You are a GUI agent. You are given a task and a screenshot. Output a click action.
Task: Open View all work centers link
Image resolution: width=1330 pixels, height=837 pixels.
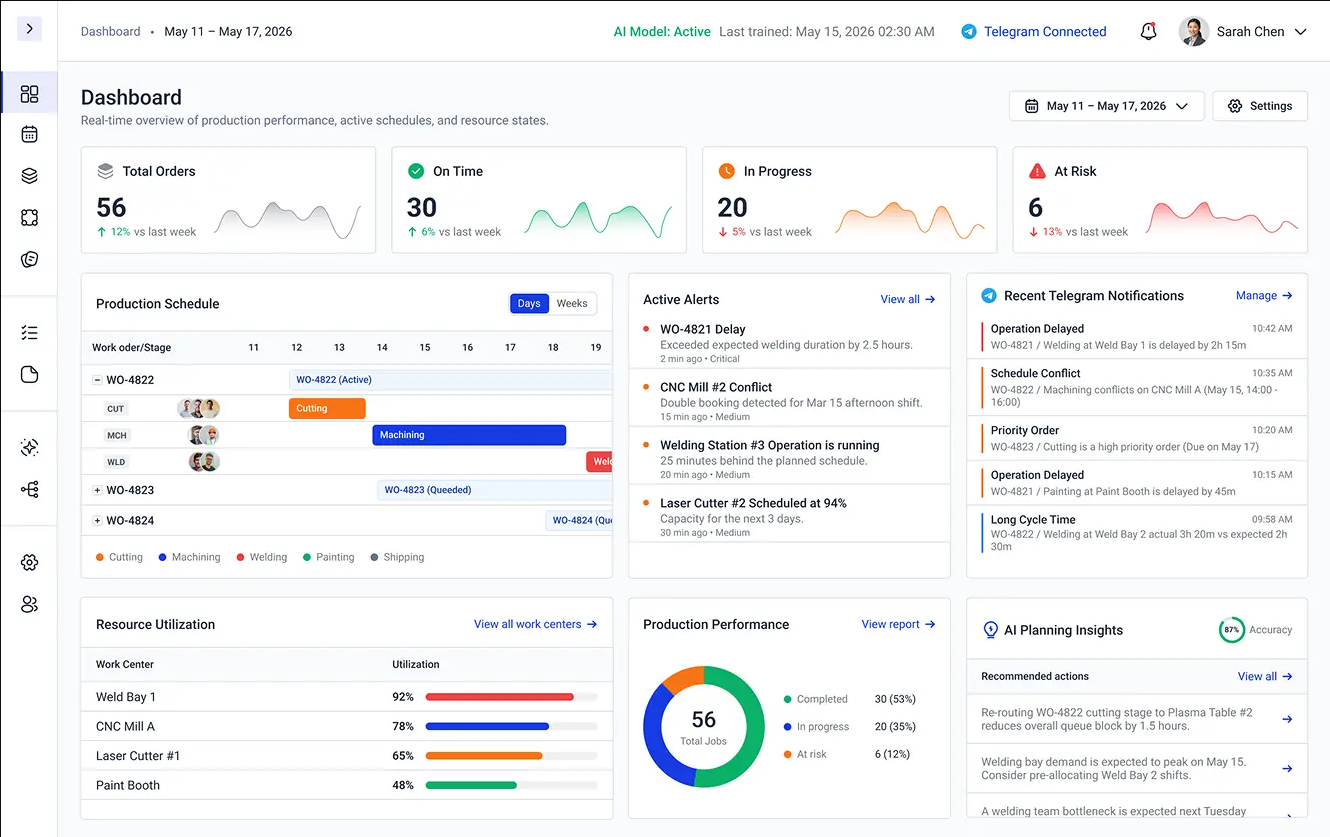(535, 624)
